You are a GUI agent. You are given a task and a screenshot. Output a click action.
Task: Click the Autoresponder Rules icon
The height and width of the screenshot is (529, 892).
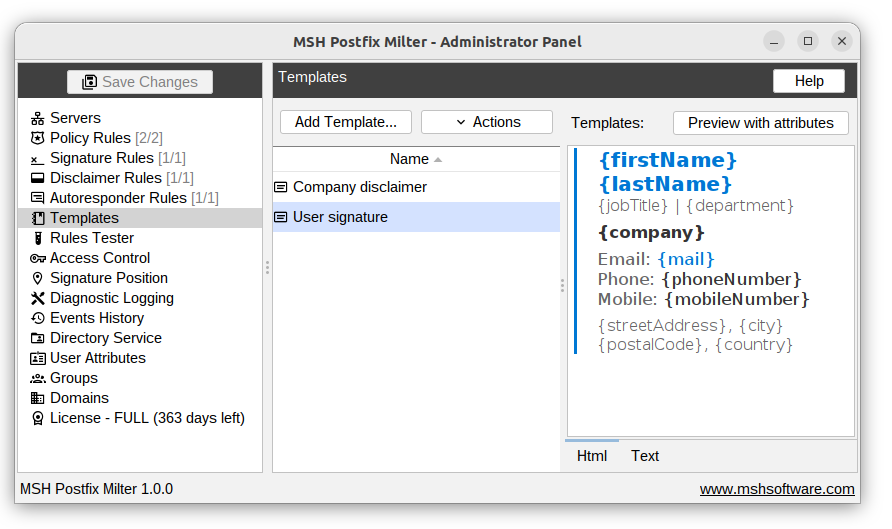[x=38, y=198]
